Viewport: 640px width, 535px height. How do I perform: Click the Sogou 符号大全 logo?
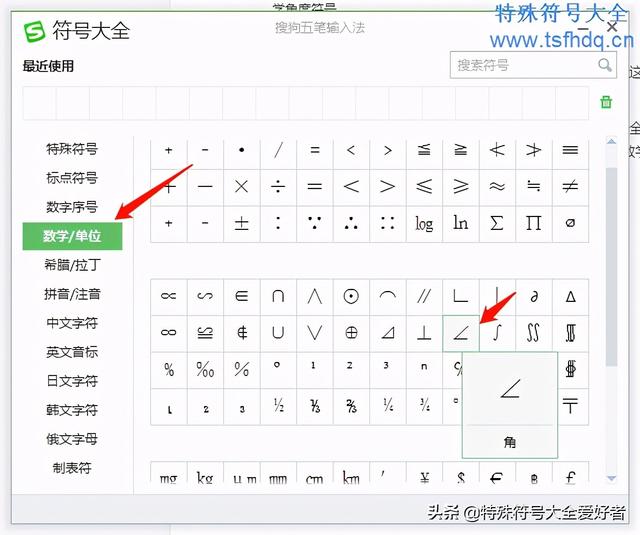(34, 31)
